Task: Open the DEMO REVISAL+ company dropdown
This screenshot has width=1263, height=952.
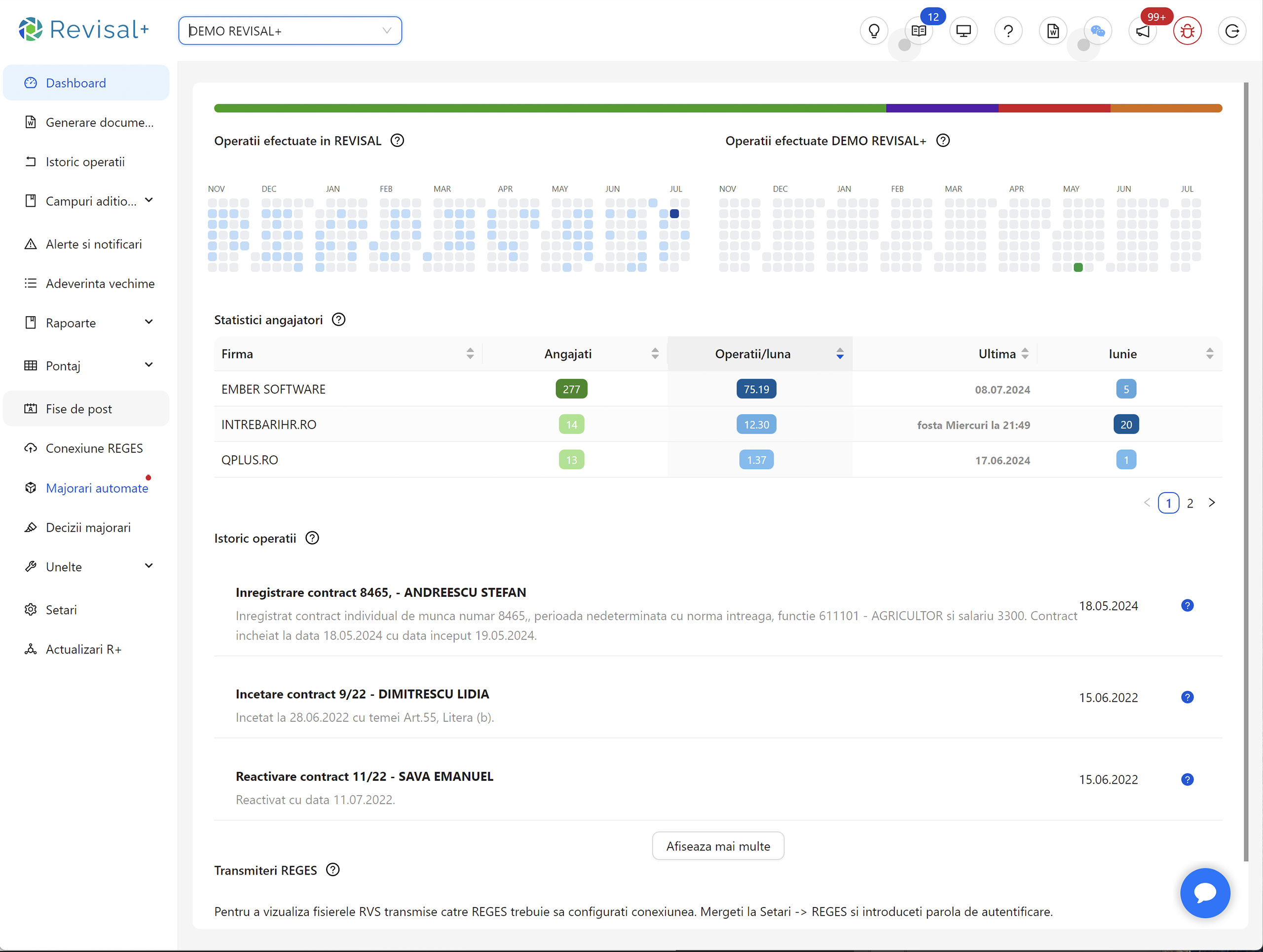Action: point(290,31)
